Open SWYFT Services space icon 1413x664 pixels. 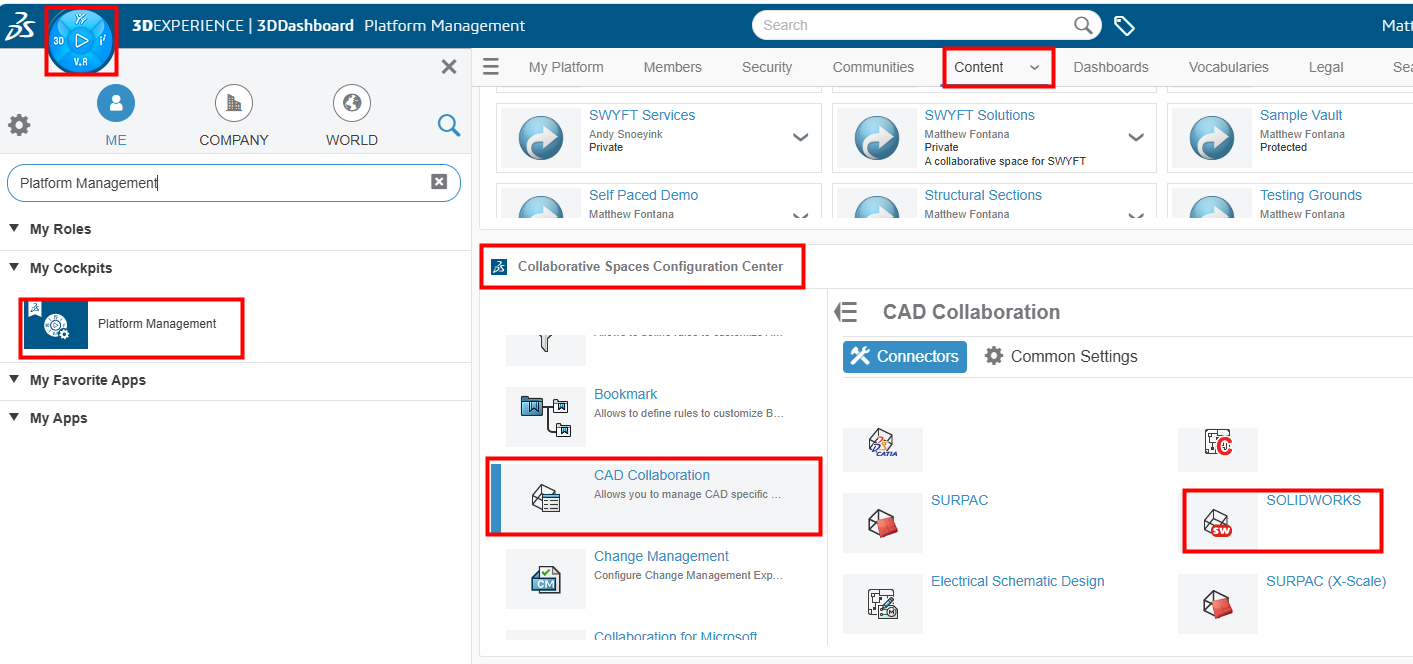(541, 138)
